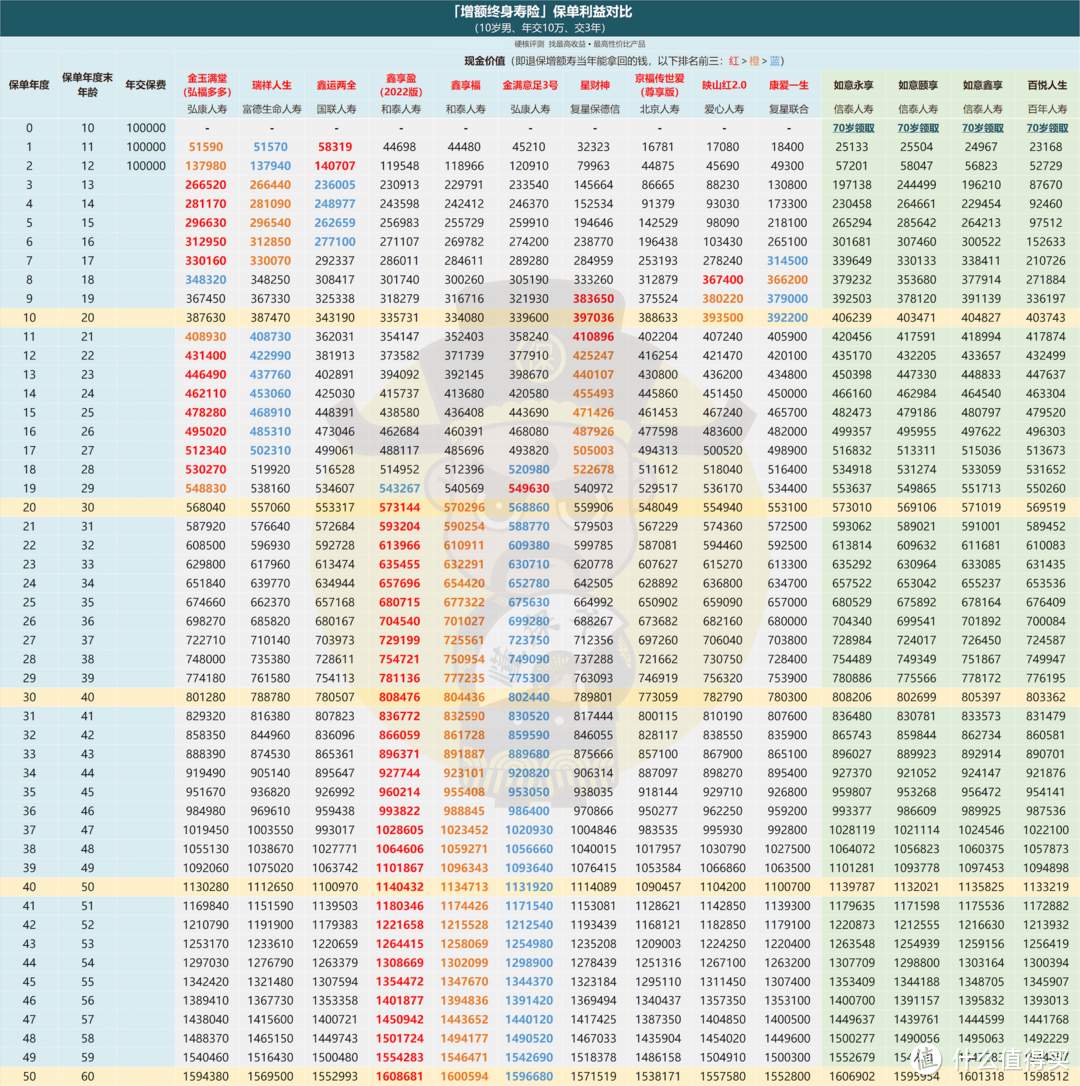
Task: Click the cell with value 16781
Action: pyautogui.click(x=658, y=147)
